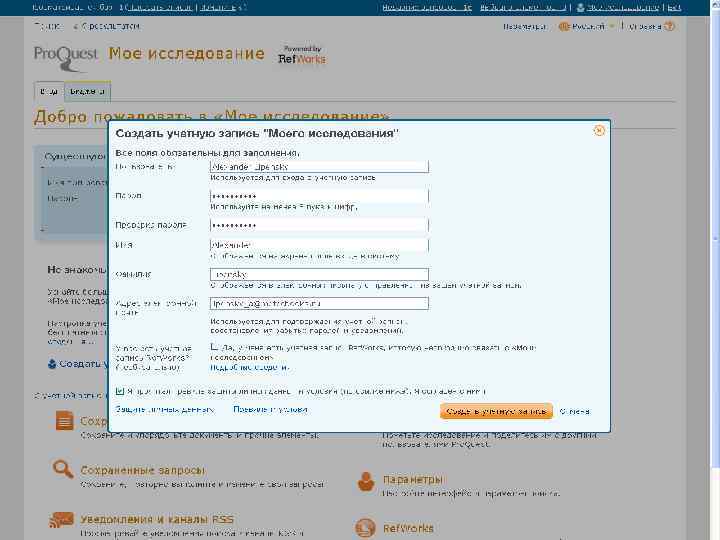Open the Параметры link in the page header
The height and width of the screenshot is (540, 720).
click(524, 27)
